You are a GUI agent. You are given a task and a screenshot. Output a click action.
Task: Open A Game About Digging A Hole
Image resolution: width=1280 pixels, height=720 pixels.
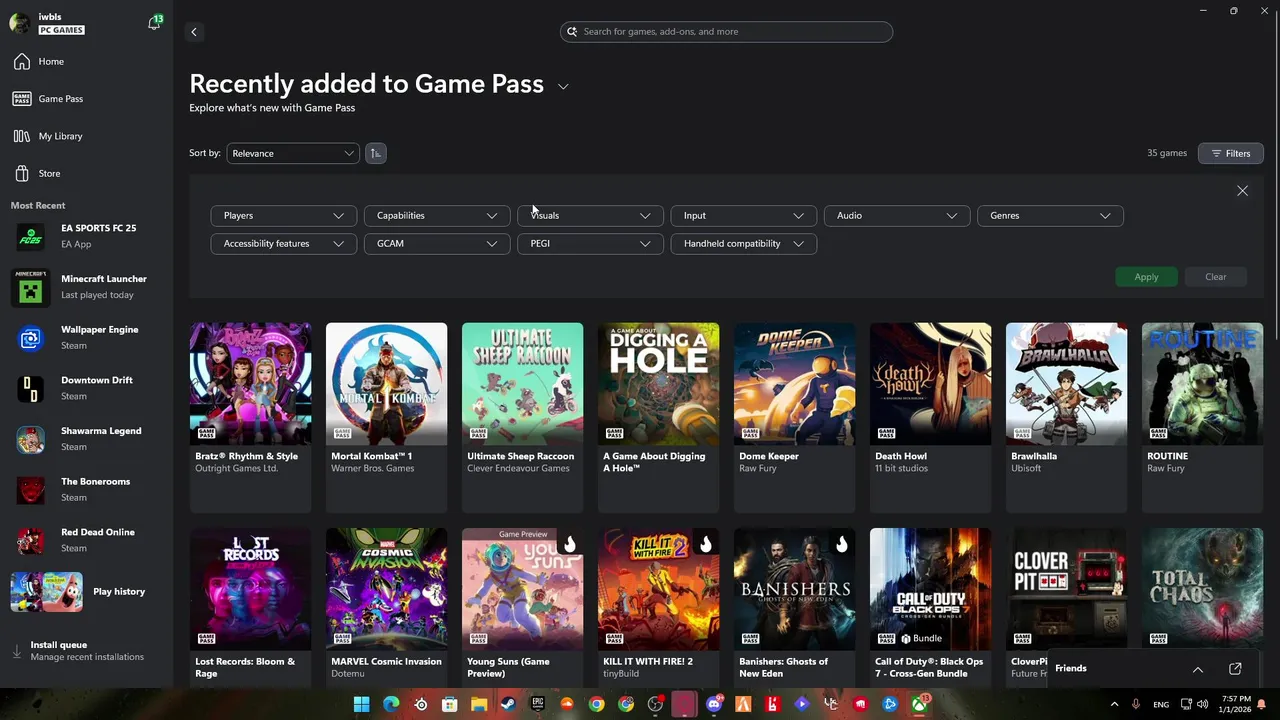point(658,417)
